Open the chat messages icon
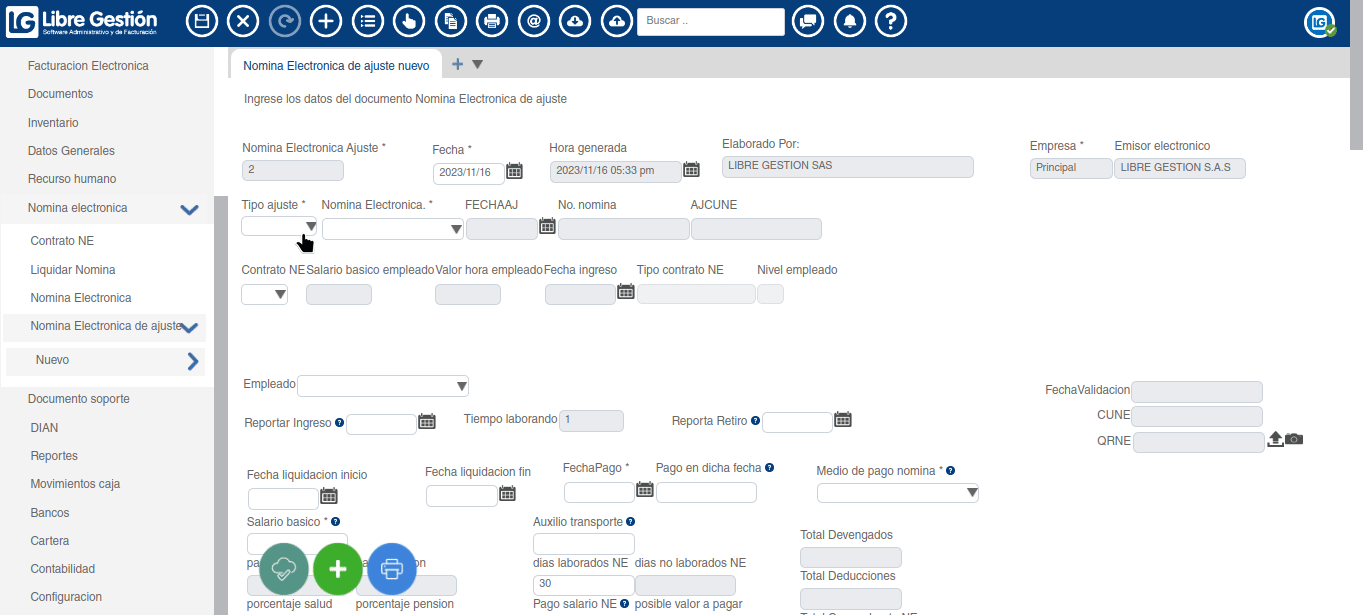 (807, 20)
